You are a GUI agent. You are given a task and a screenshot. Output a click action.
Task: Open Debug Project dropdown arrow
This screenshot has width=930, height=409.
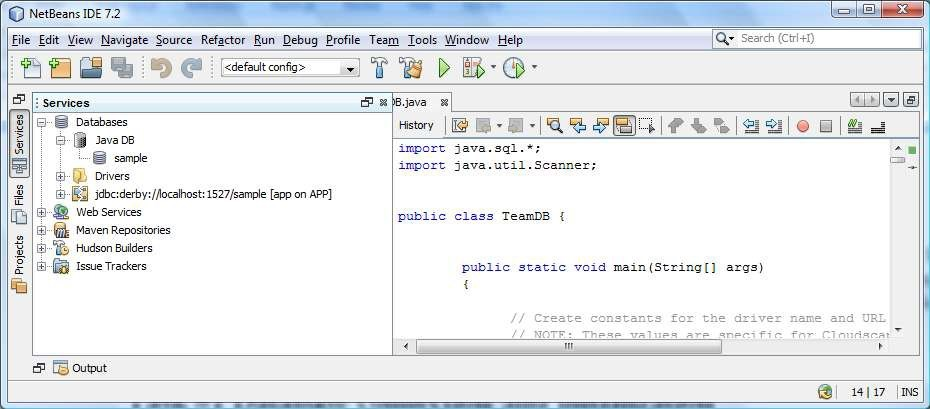493,68
